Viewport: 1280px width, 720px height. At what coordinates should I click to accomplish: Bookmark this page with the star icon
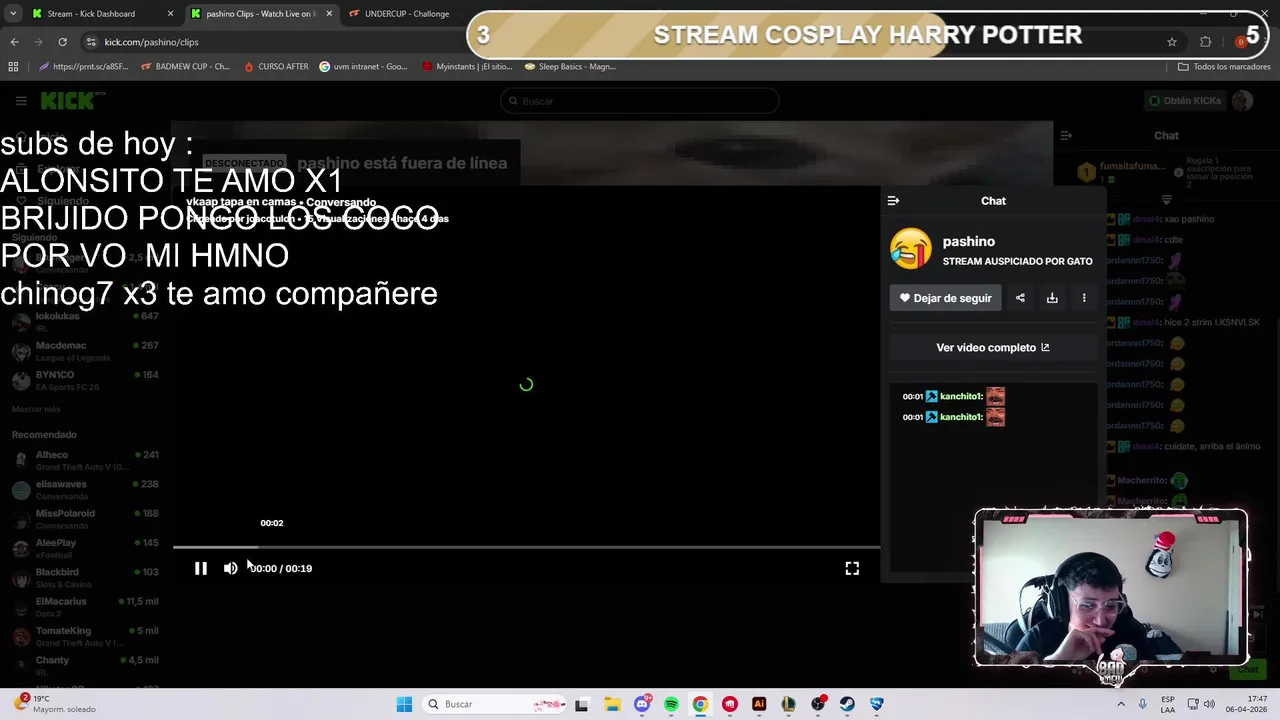pyautogui.click(x=1172, y=42)
